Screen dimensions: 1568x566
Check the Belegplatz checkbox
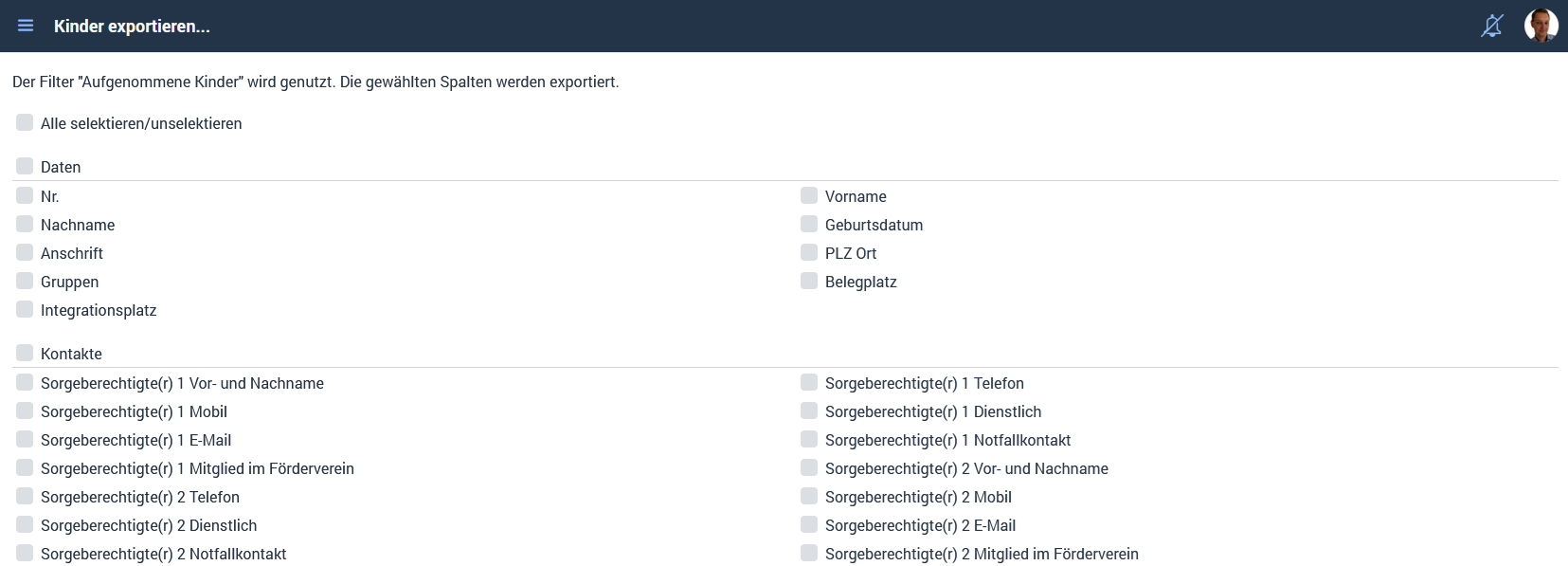[809, 281]
